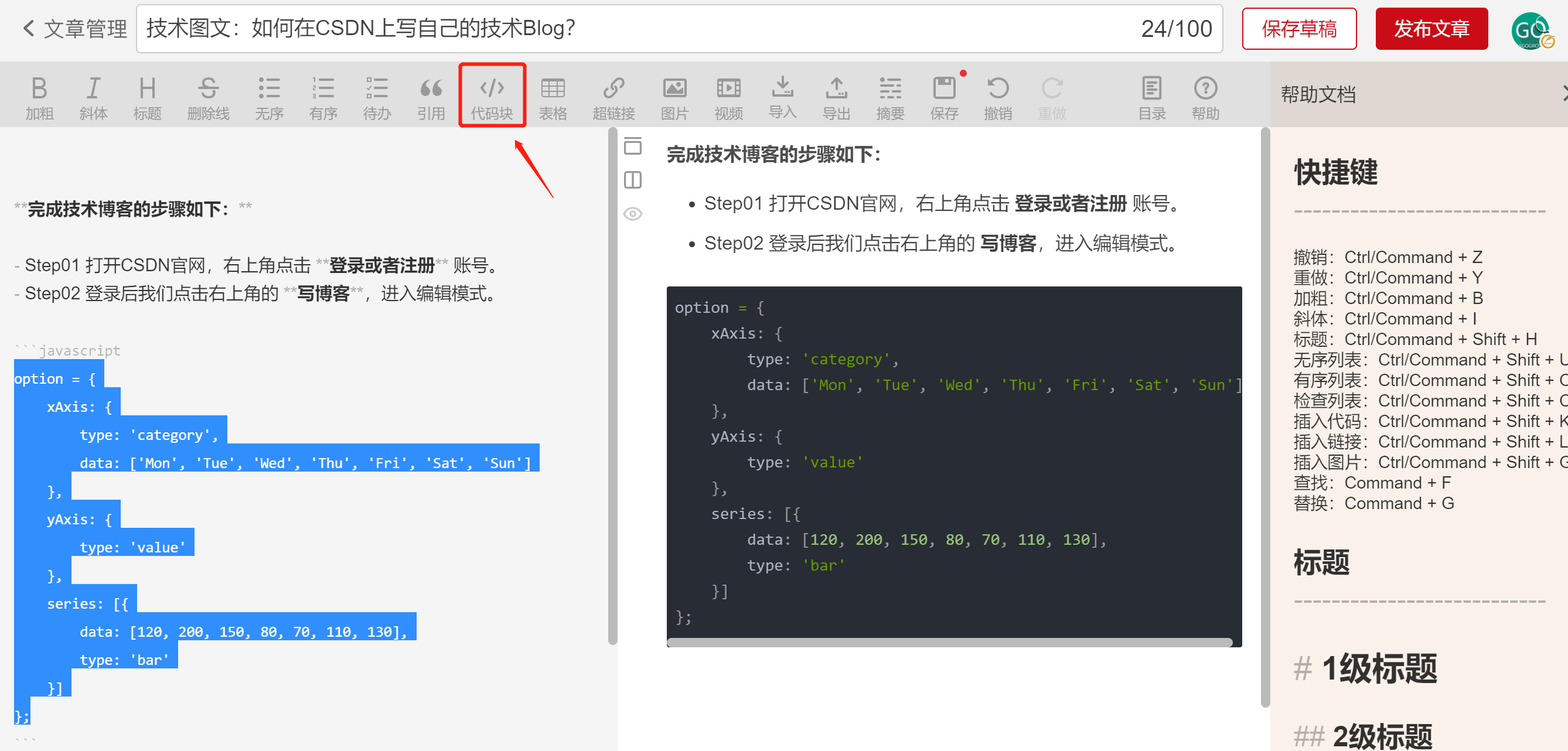1568x751 pixels.
Task: Insert blockquote (引用)
Action: (x=431, y=97)
